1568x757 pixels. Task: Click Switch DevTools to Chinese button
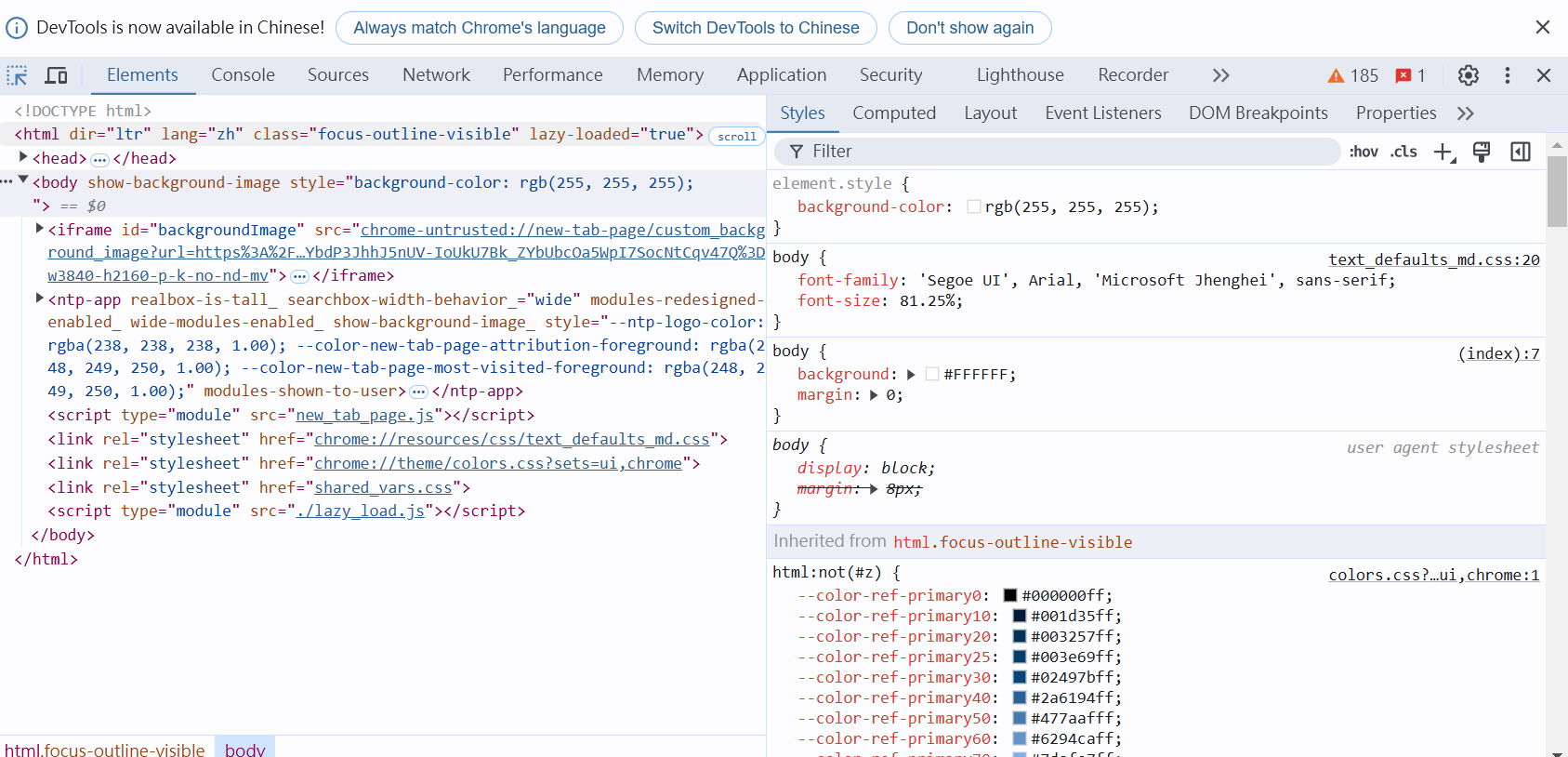tap(756, 28)
